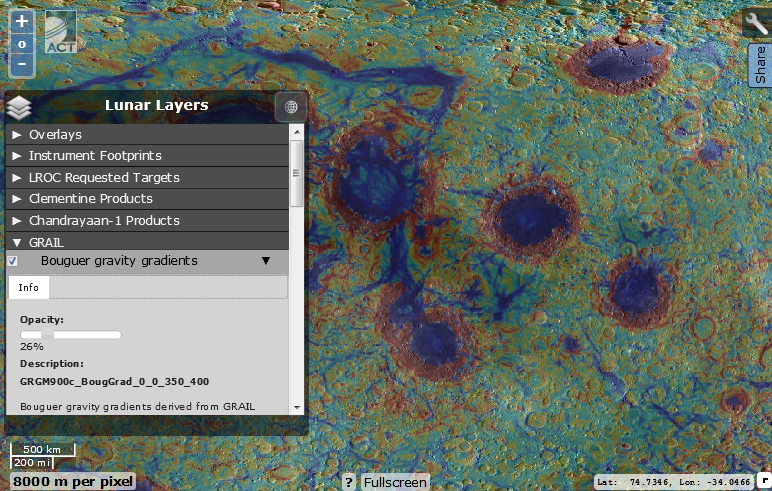This screenshot has height=491, width=772.
Task: Click the 26% opacity value
Action: (32, 347)
